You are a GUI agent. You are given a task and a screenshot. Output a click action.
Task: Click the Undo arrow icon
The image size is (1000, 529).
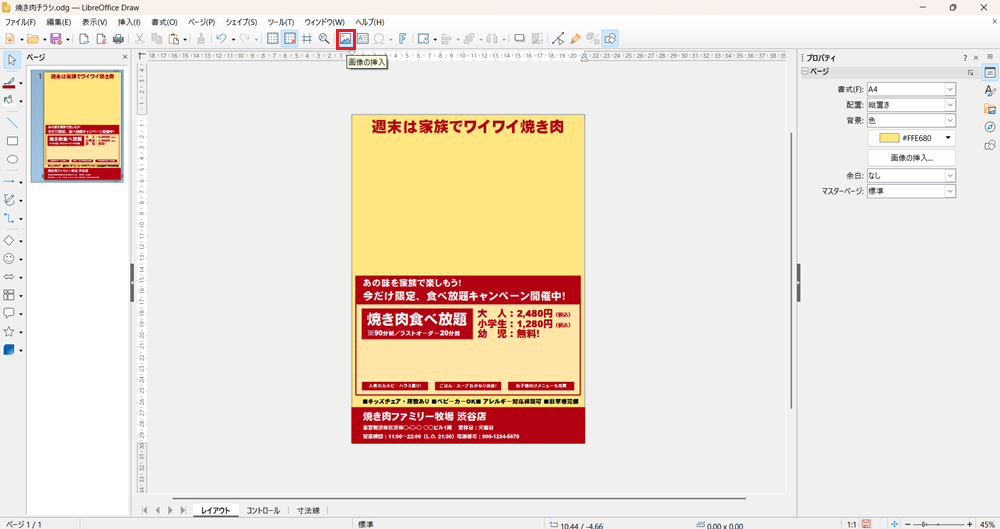pos(221,39)
